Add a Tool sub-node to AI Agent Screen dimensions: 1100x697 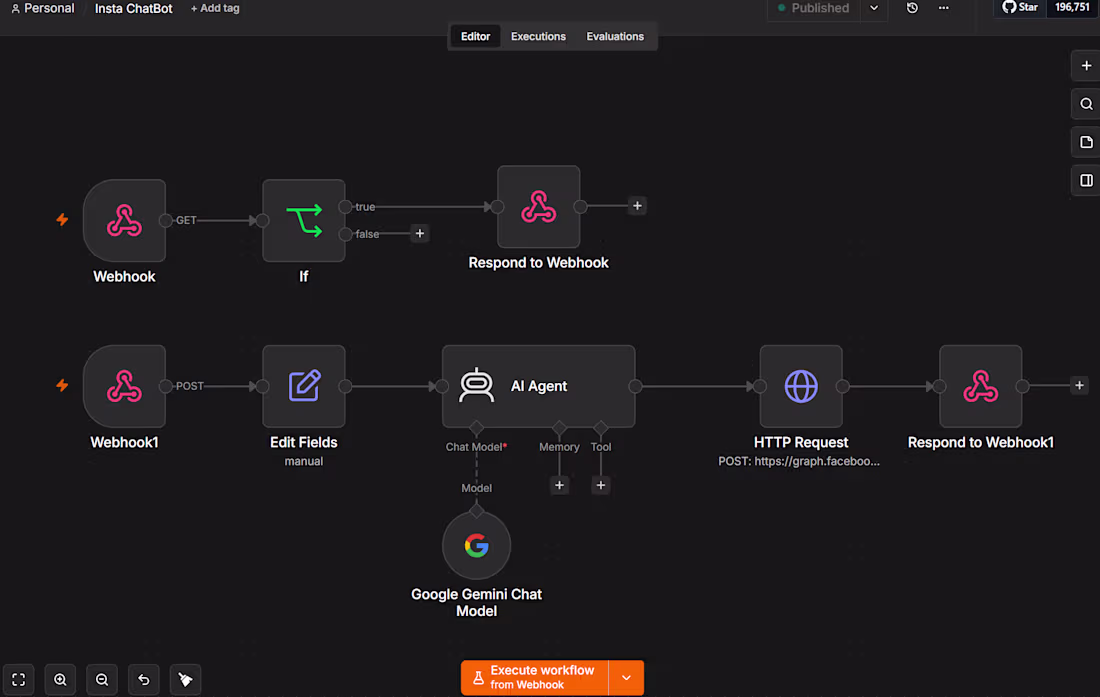(x=601, y=485)
